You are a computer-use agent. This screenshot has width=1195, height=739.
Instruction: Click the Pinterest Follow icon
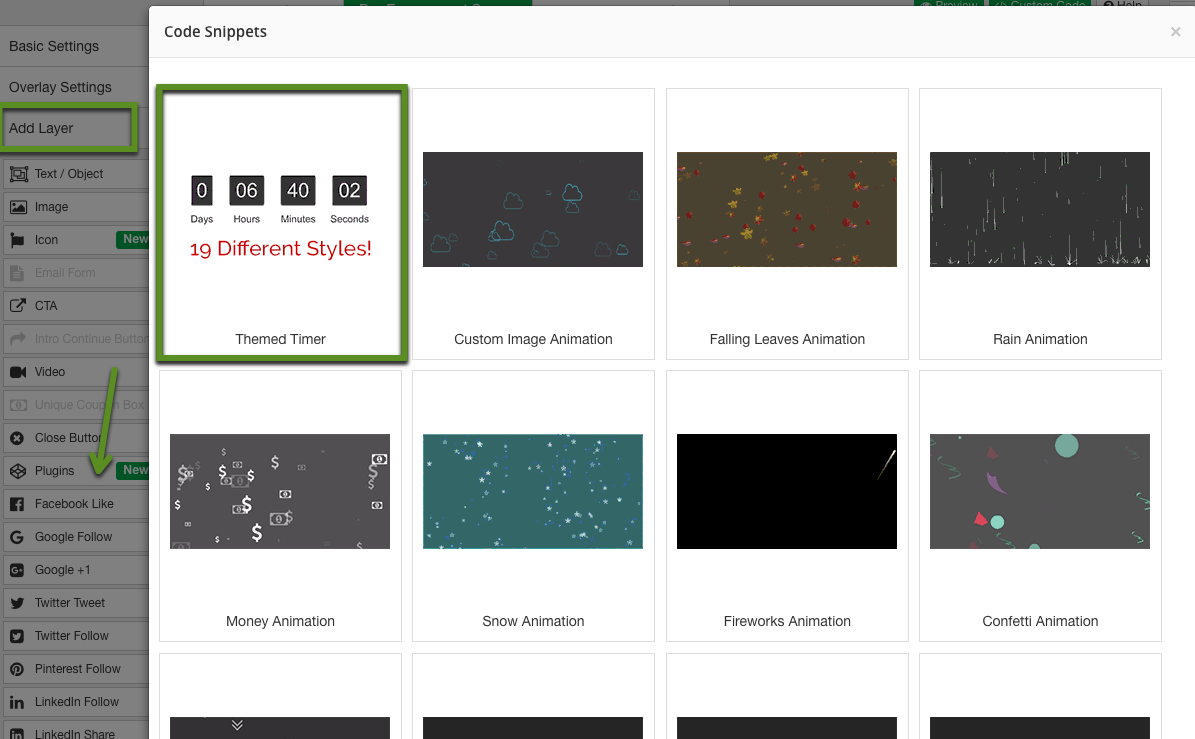coord(18,669)
